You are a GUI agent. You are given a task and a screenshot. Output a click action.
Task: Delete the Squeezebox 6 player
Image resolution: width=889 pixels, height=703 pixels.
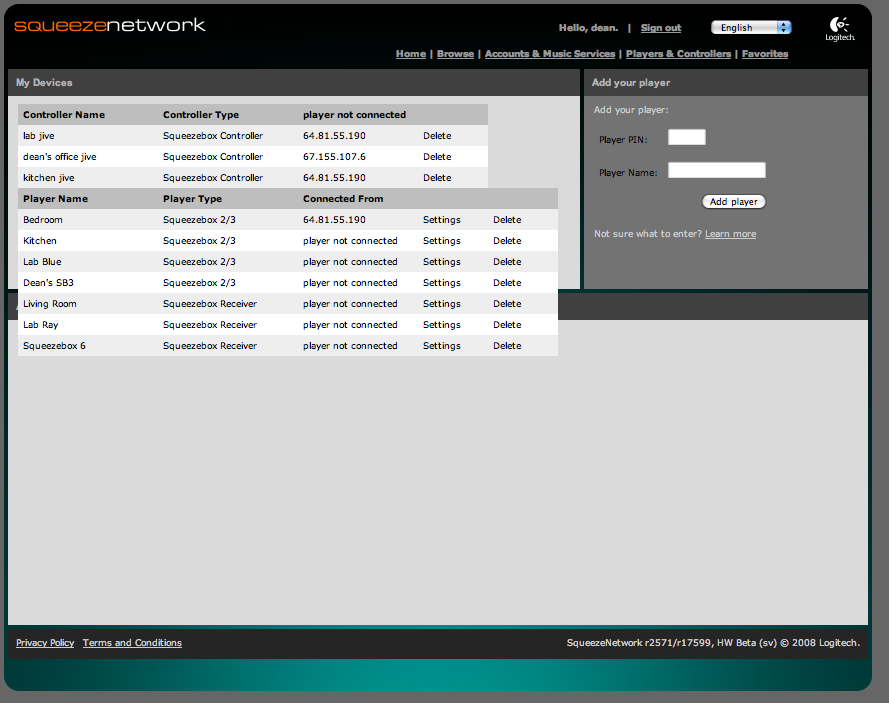pyautogui.click(x=507, y=346)
